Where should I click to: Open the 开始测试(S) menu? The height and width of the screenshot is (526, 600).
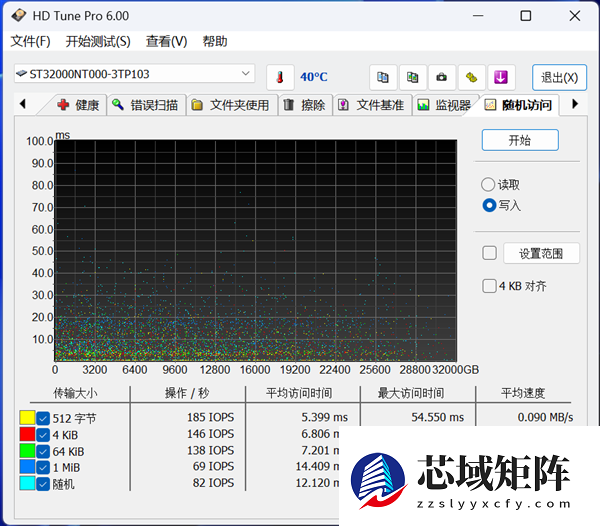[98, 41]
